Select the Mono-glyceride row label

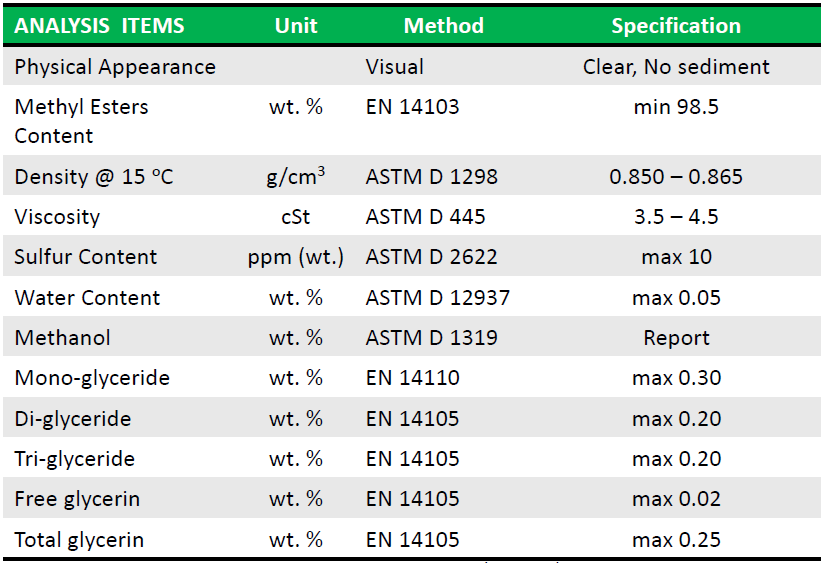click(92, 378)
